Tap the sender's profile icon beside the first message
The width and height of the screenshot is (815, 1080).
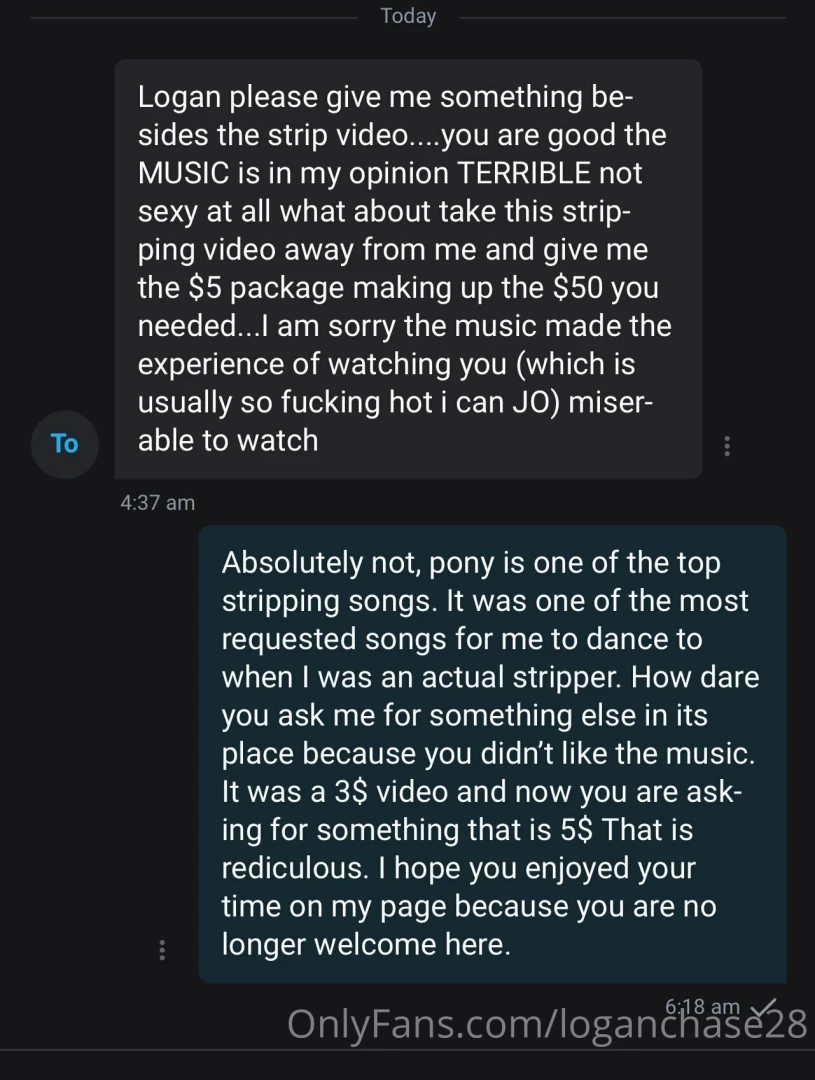tap(64, 444)
